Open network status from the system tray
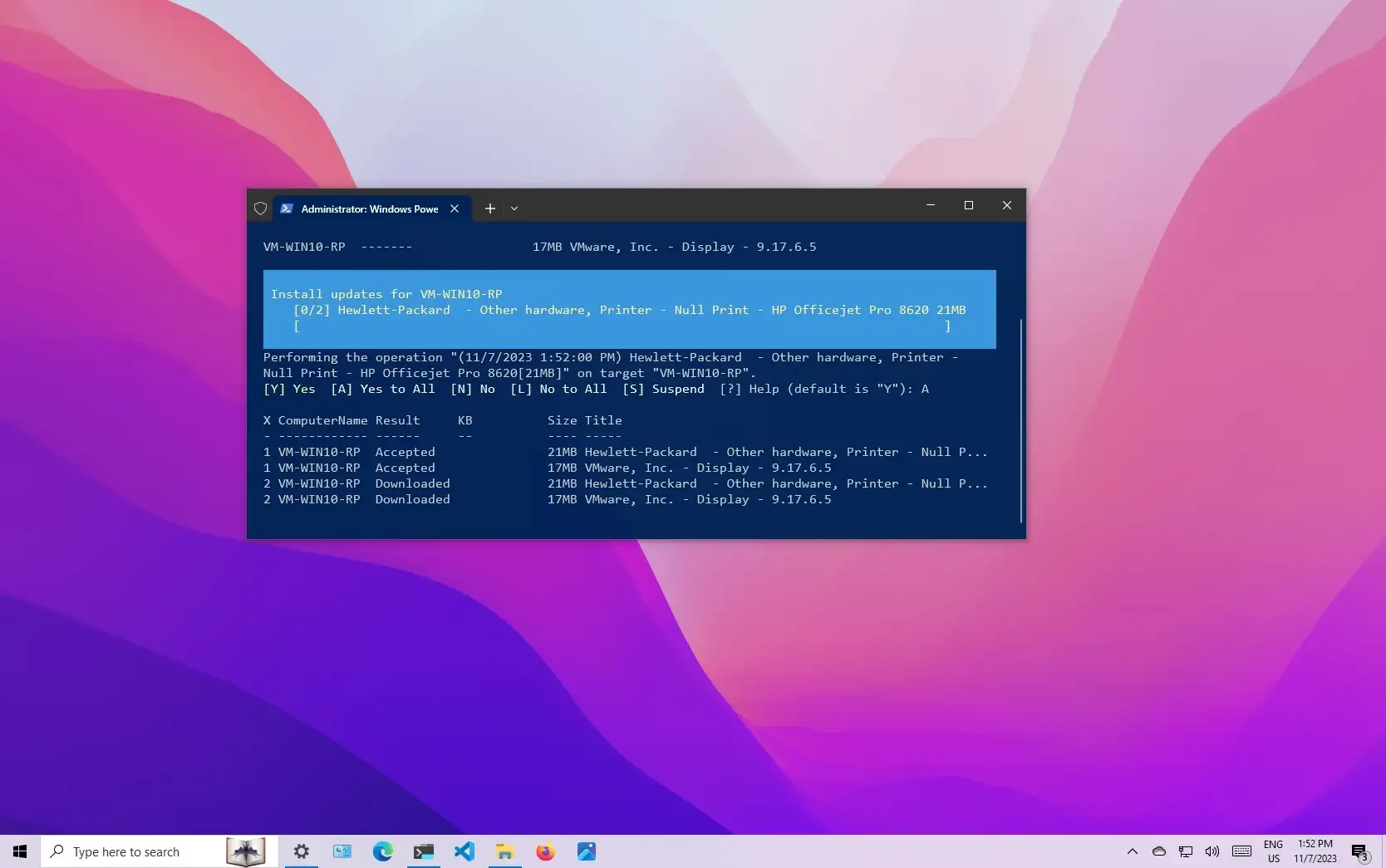Screen dimensions: 1386x868 1185,851
